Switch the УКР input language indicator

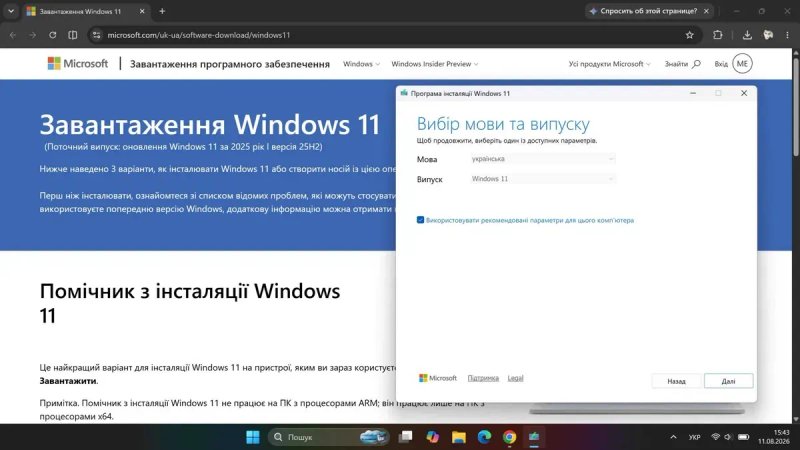point(694,437)
